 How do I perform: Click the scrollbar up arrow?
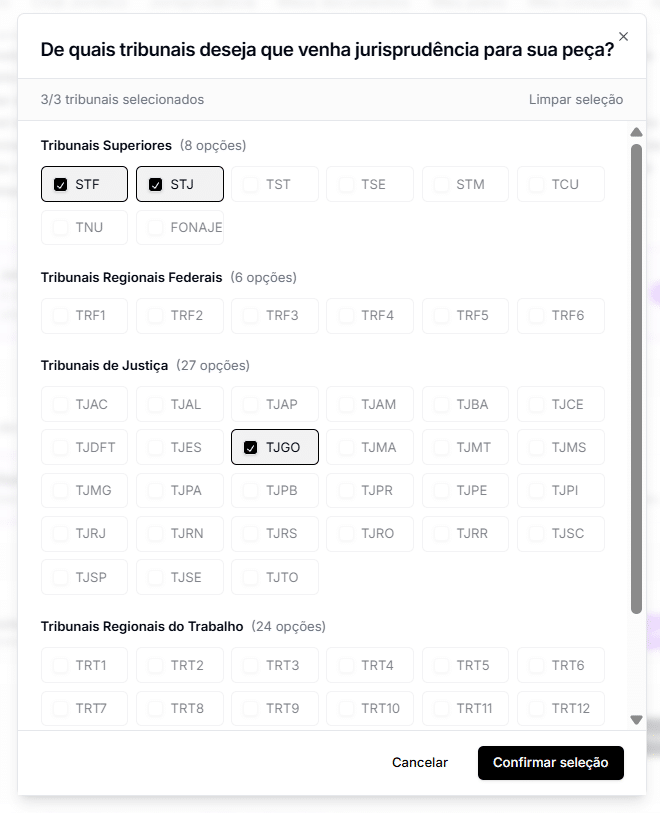[636, 132]
